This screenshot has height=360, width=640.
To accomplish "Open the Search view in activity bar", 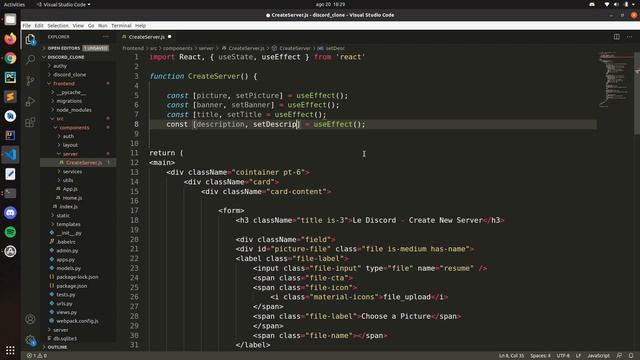I will click(x=31, y=60).
